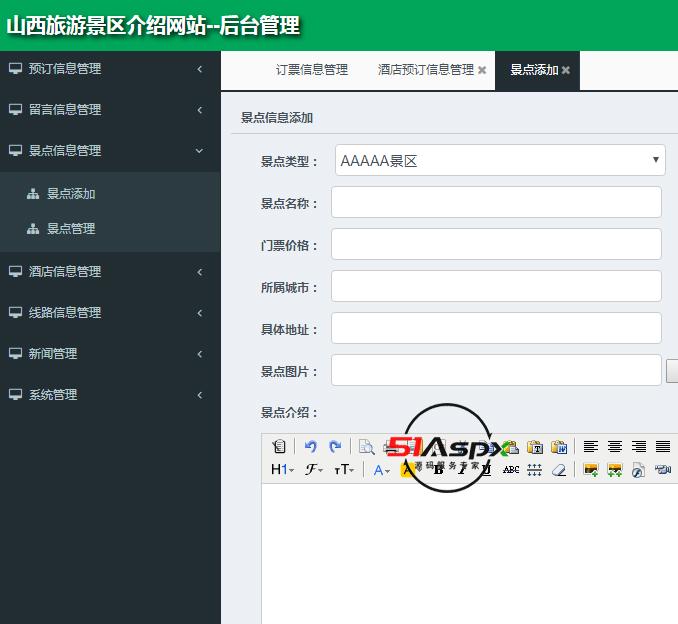Image resolution: width=678 pixels, height=624 pixels.
Task: Click the undo arrow in editor toolbar
Action: 310,446
